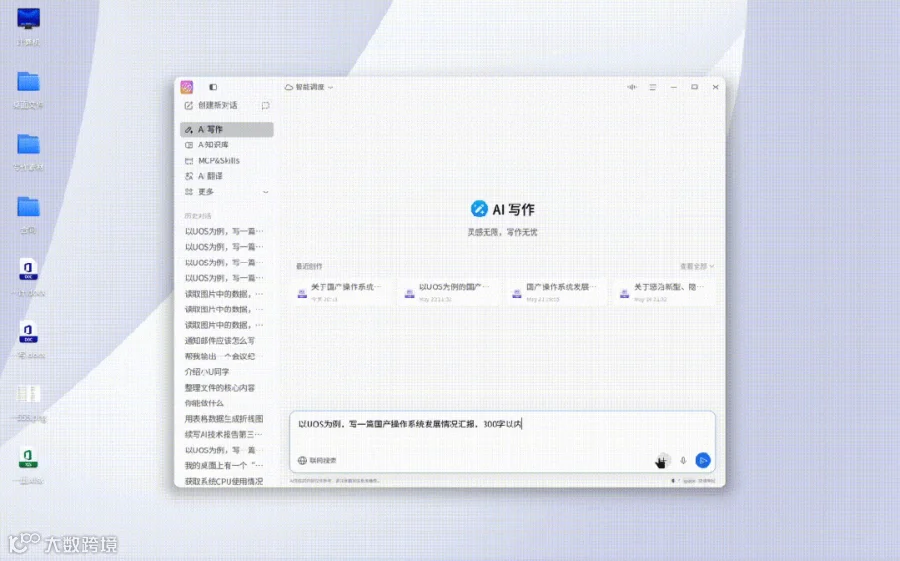Open the 智能调度 model dropdown
This screenshot has width=900, height=561.
coord(309,87)
